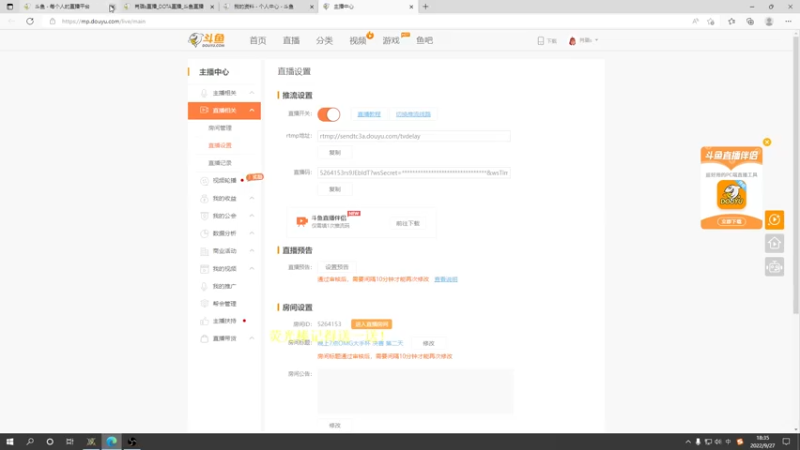Expand the 我的收益 section
Image resolution: width=800 pixels, height=450 pixels.
(x=252, y=198)
